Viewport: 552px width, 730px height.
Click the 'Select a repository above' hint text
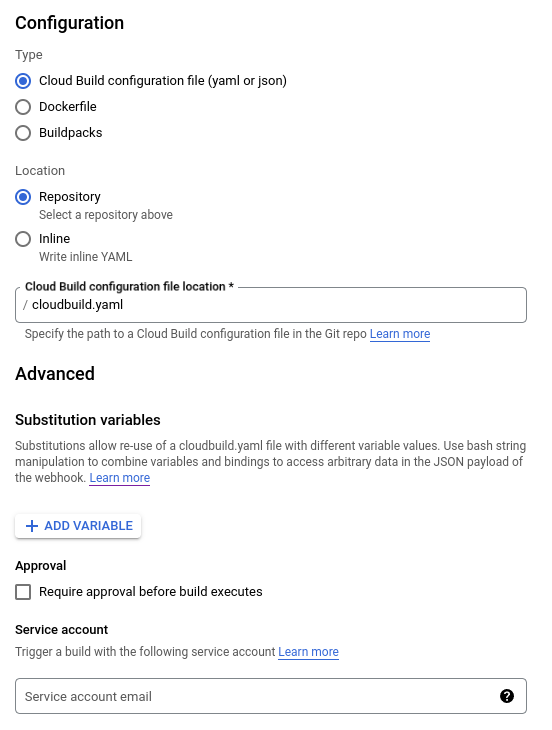click(106, 215)
